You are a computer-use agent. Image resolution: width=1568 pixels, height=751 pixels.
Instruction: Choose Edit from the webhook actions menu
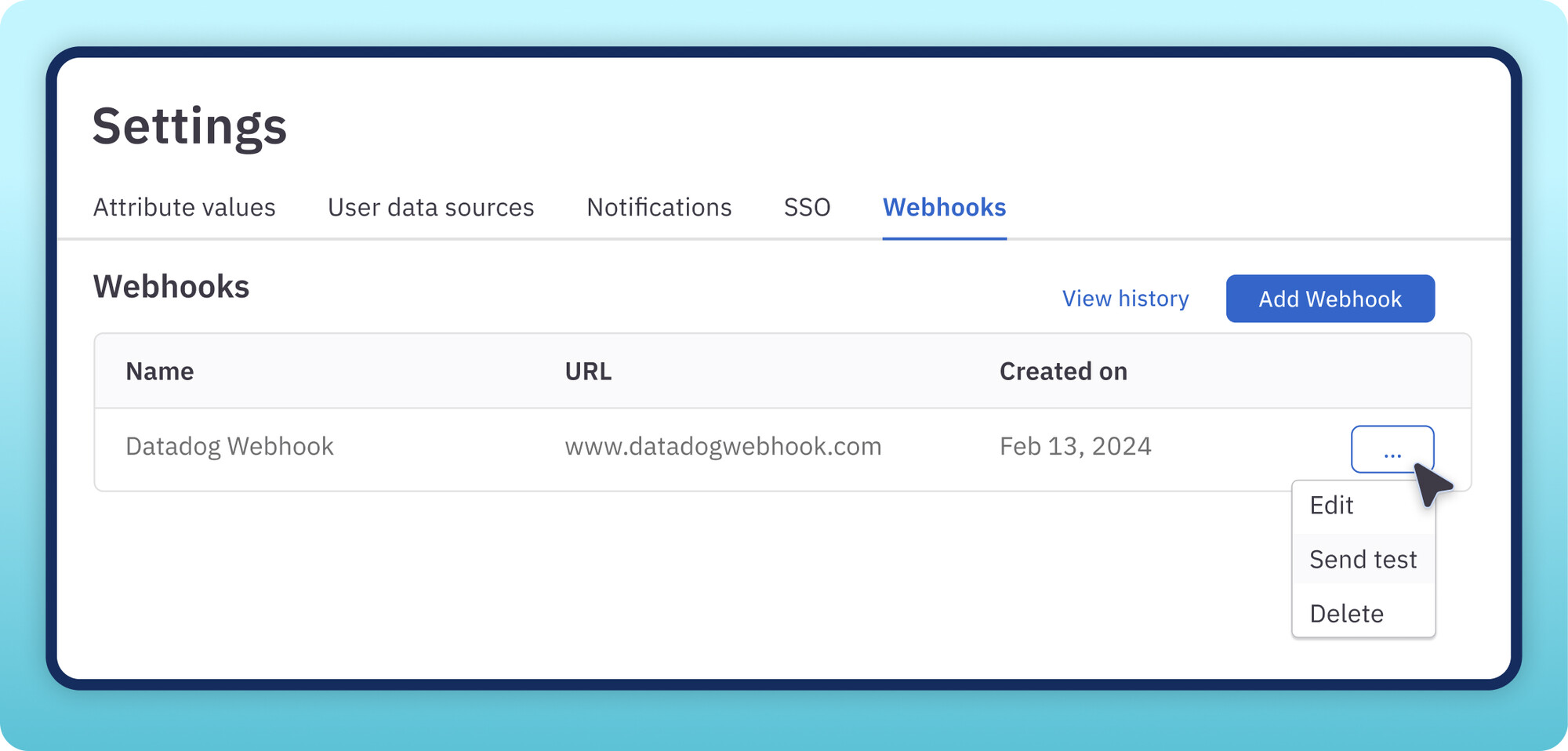tap(1330, 506)
